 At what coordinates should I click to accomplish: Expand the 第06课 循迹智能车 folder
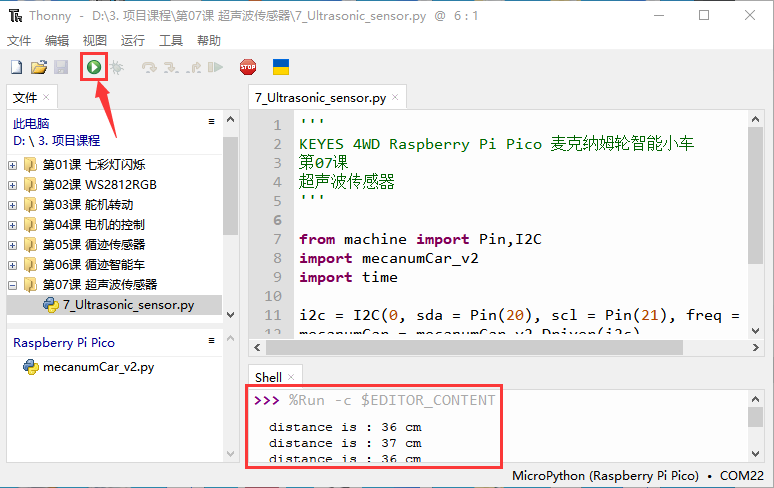pos(13,265)
